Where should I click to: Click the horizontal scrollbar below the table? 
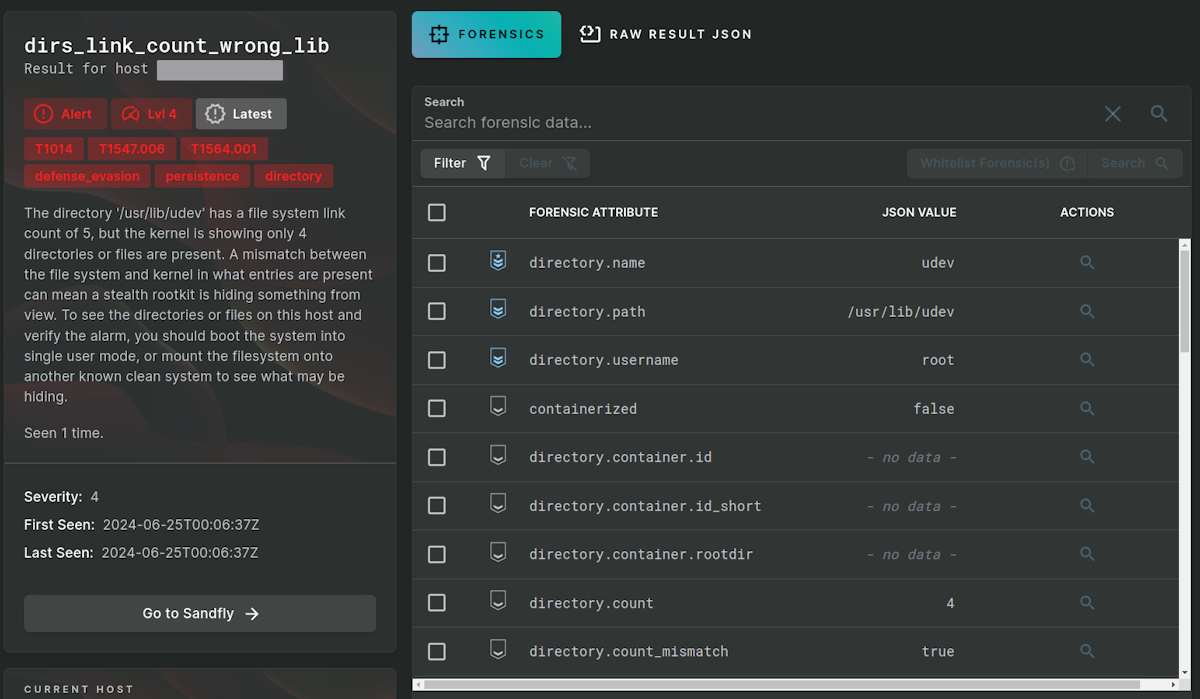point(790,686)
